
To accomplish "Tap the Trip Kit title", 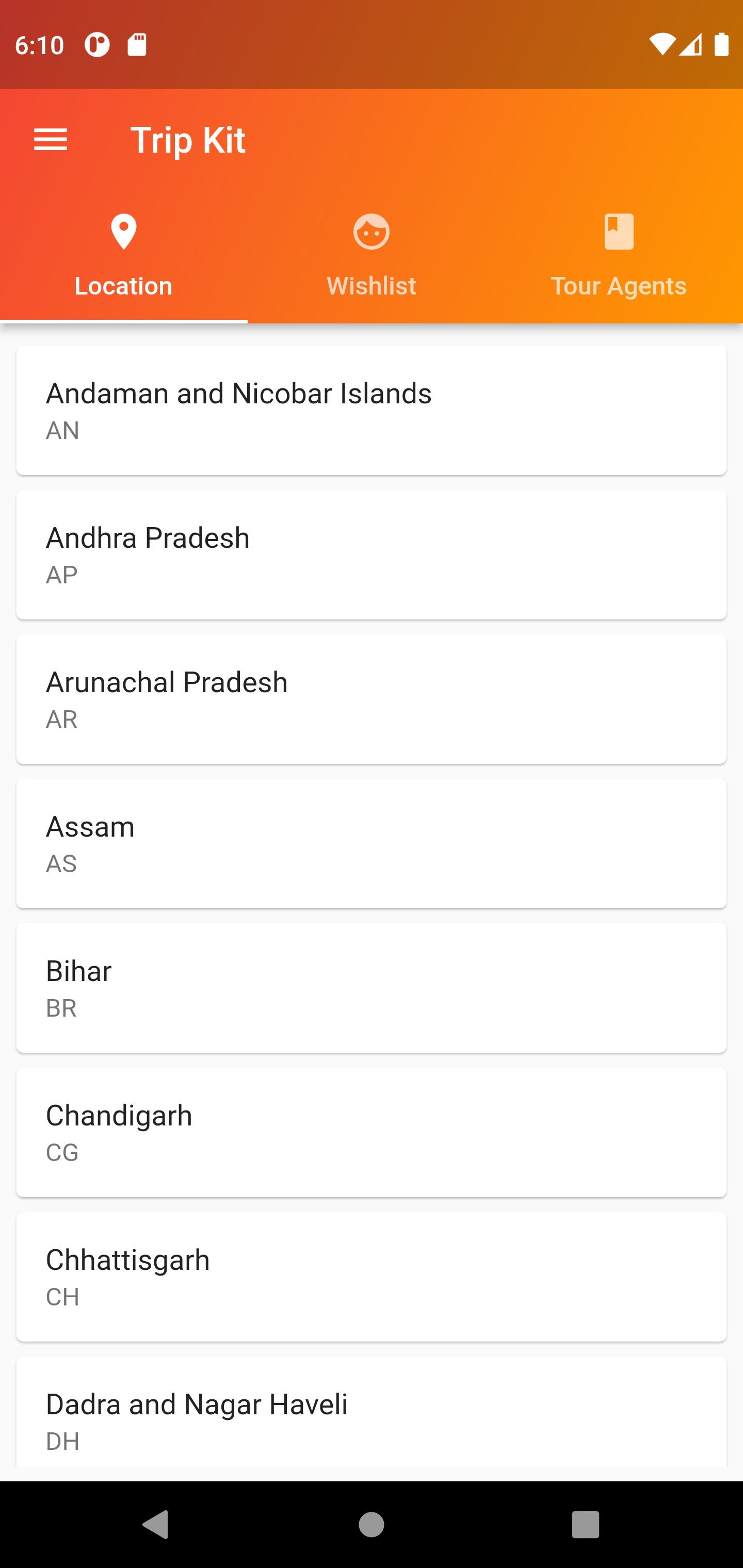I will tap(188, 140).
